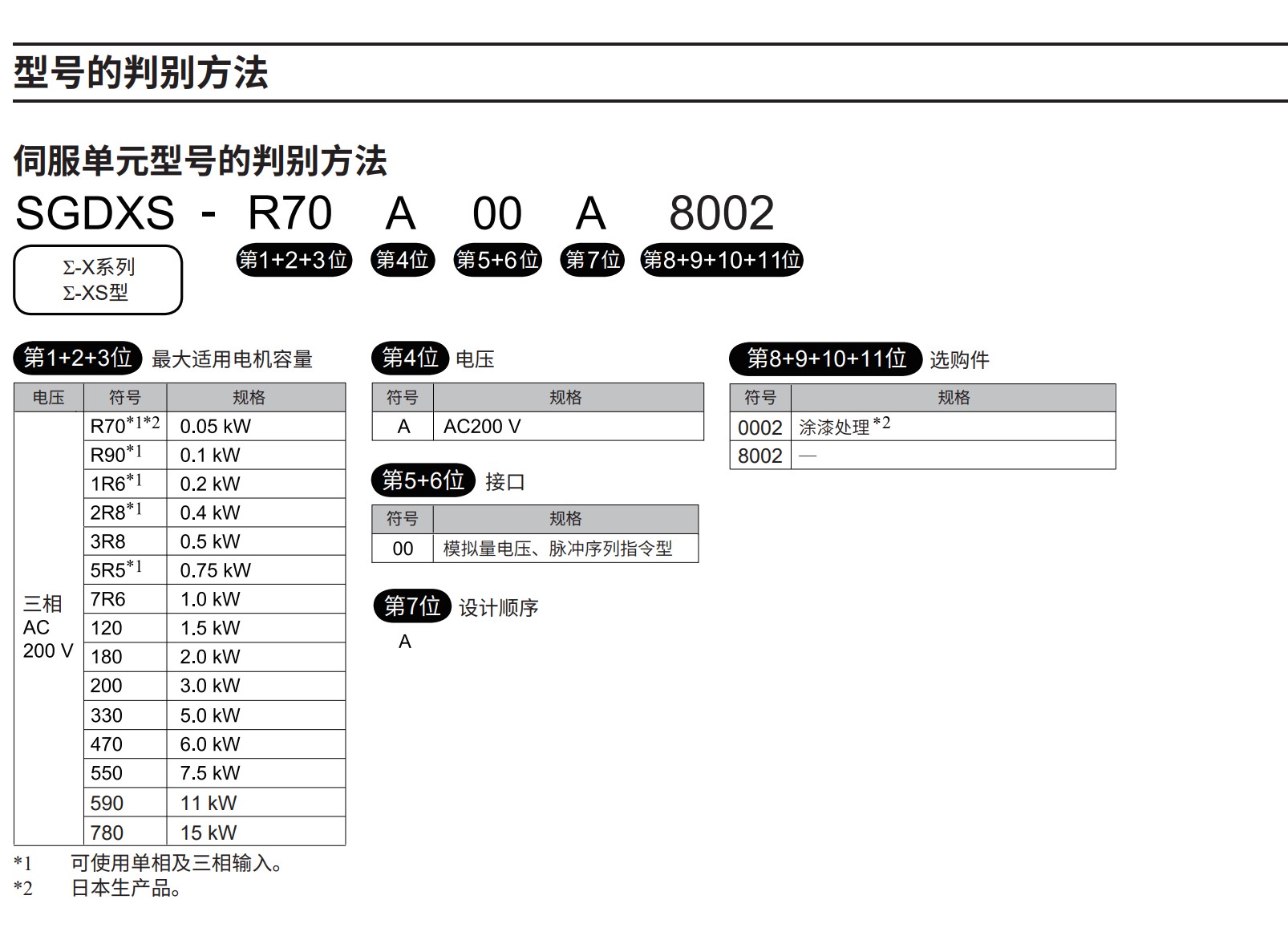Click the 第5+6位 badge beside 接口 heading
This screenshot has width=1288, height=940.
[423, 480]
